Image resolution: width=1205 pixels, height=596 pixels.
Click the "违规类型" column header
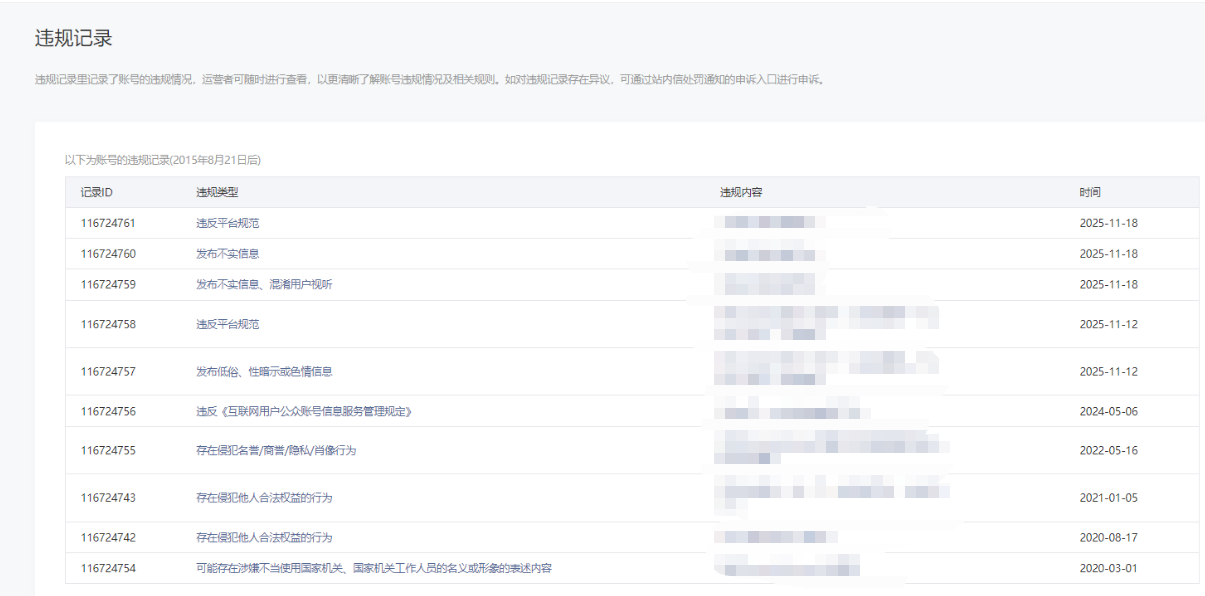coord(217,192)
